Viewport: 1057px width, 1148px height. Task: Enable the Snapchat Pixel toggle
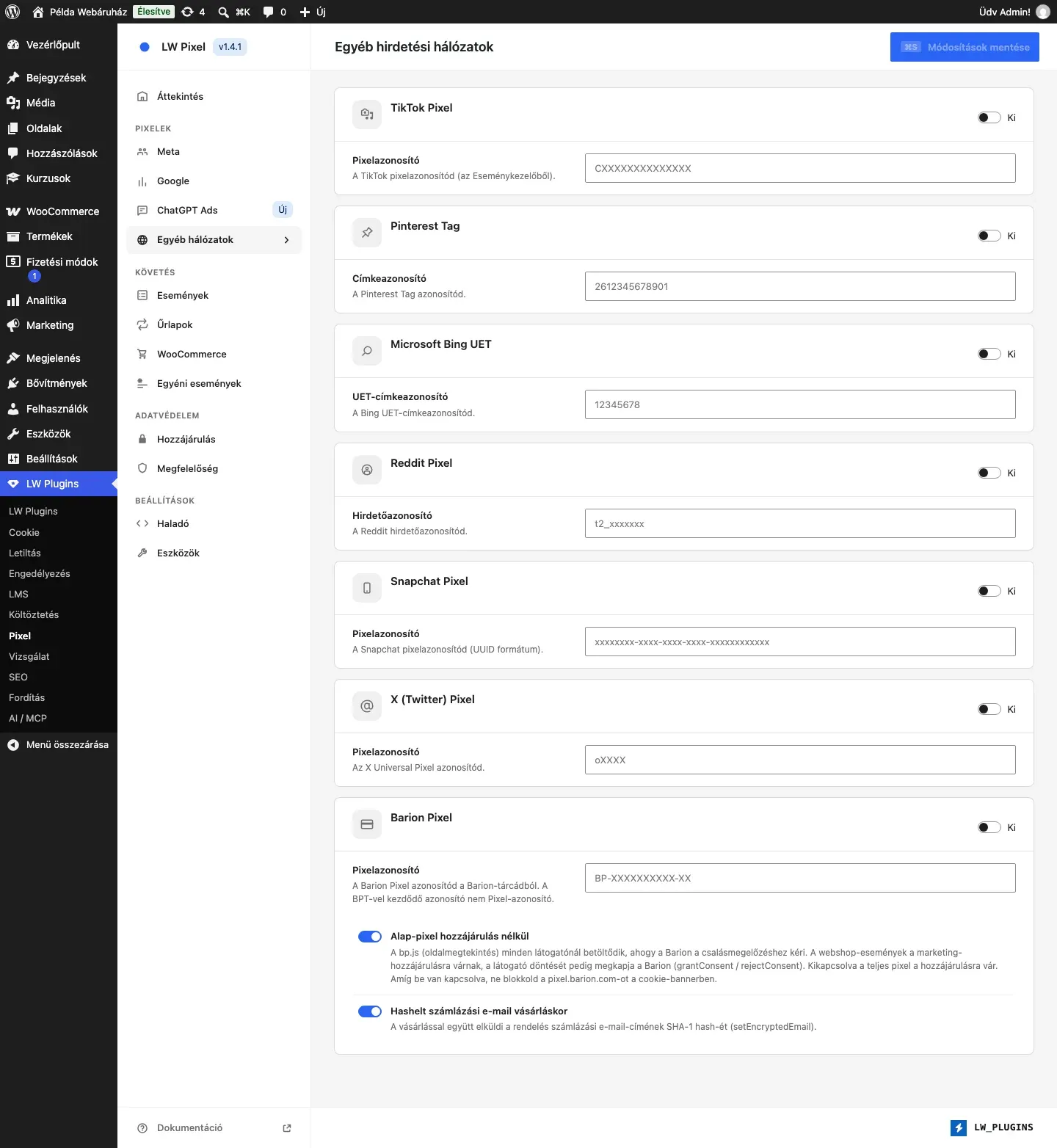[989, 591]
